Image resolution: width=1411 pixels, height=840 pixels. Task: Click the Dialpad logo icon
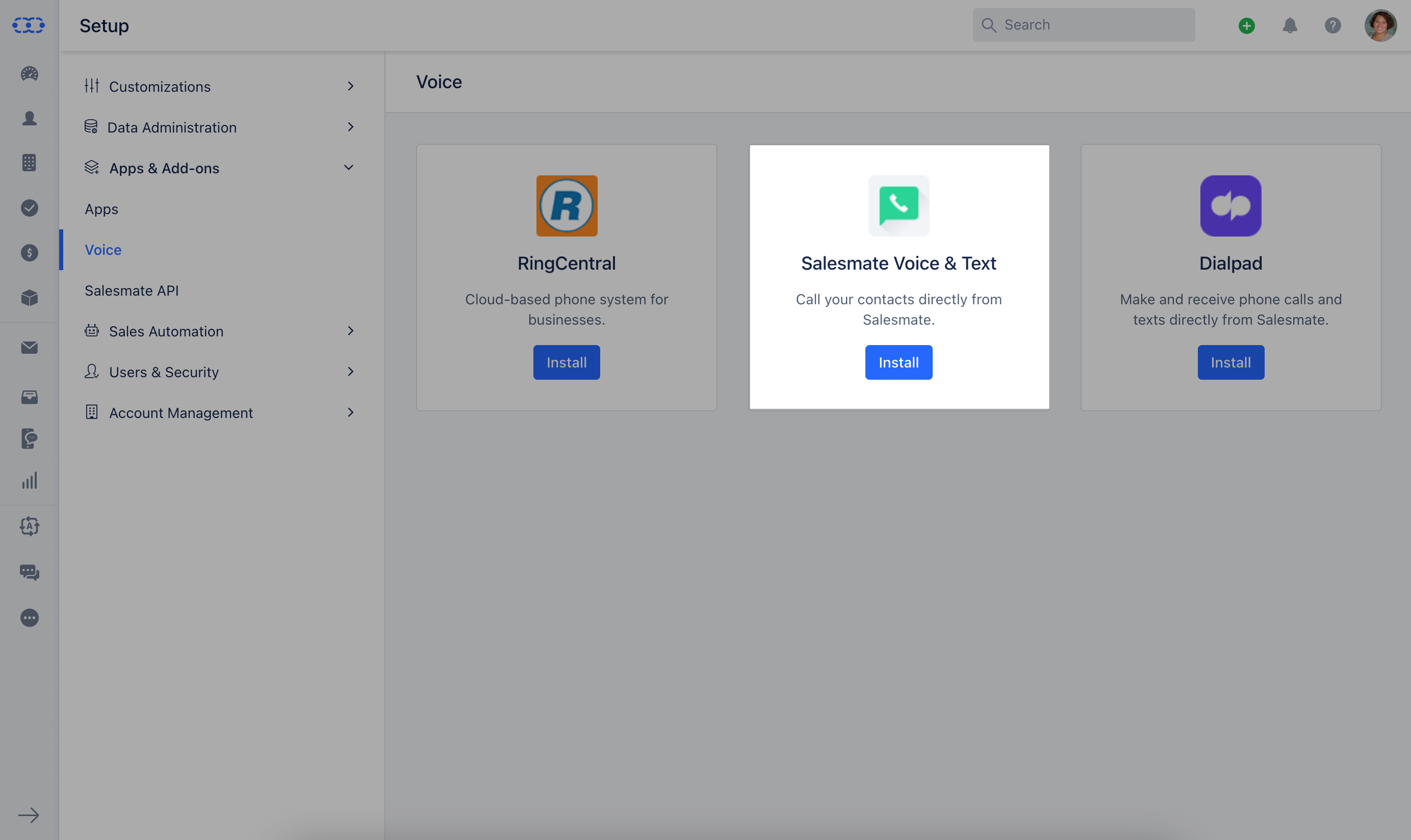pos(1230,205)
